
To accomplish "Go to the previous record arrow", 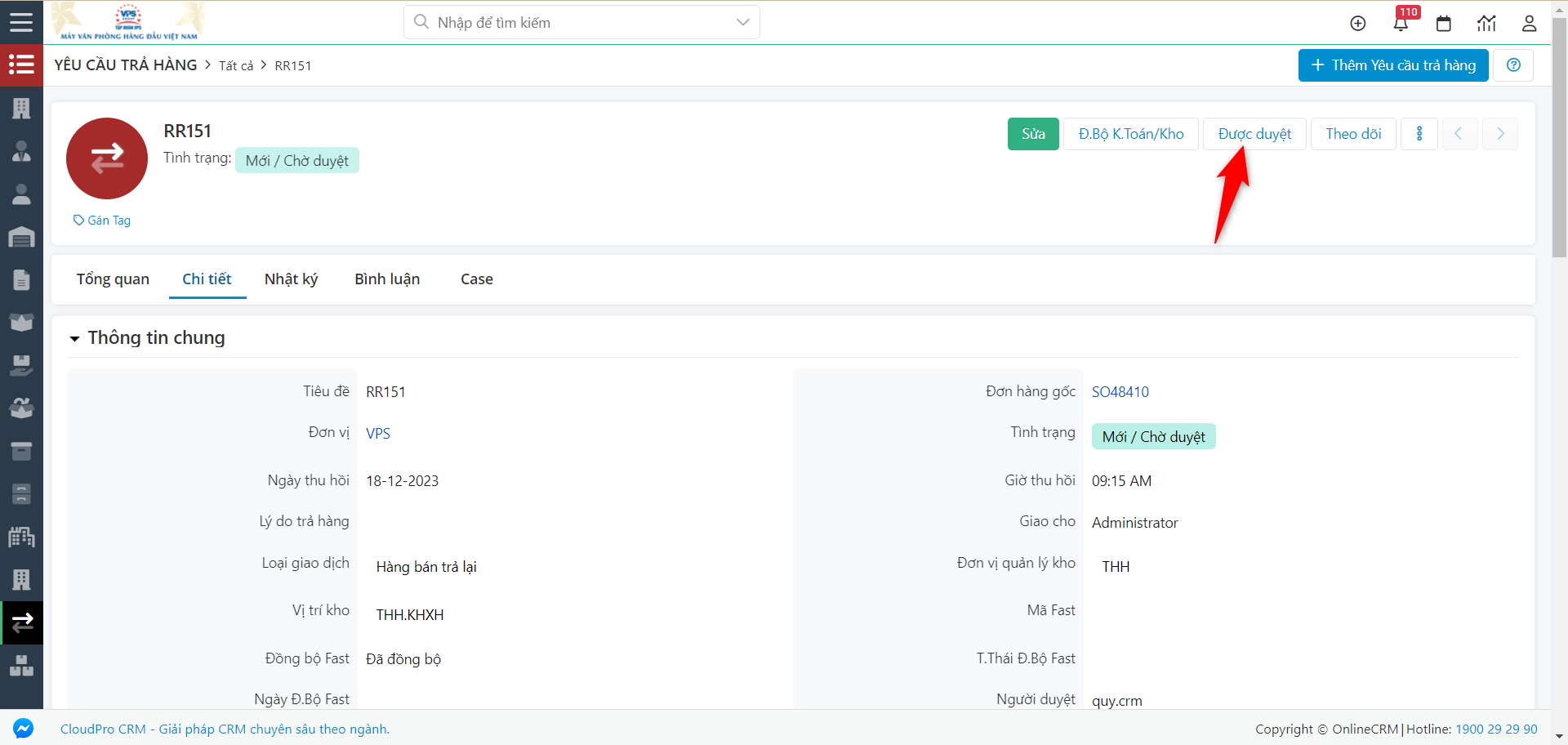I will pos(1459,134).
